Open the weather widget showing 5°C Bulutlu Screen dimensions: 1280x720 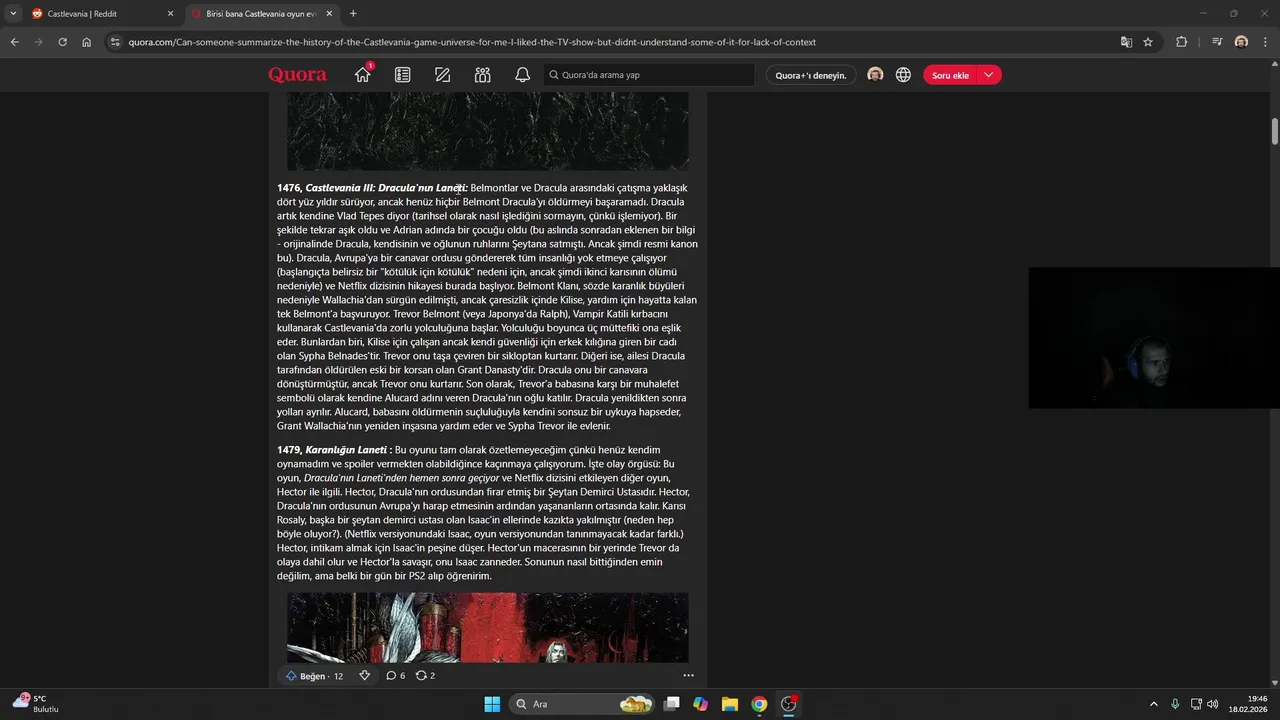click(x=36, y=703)
